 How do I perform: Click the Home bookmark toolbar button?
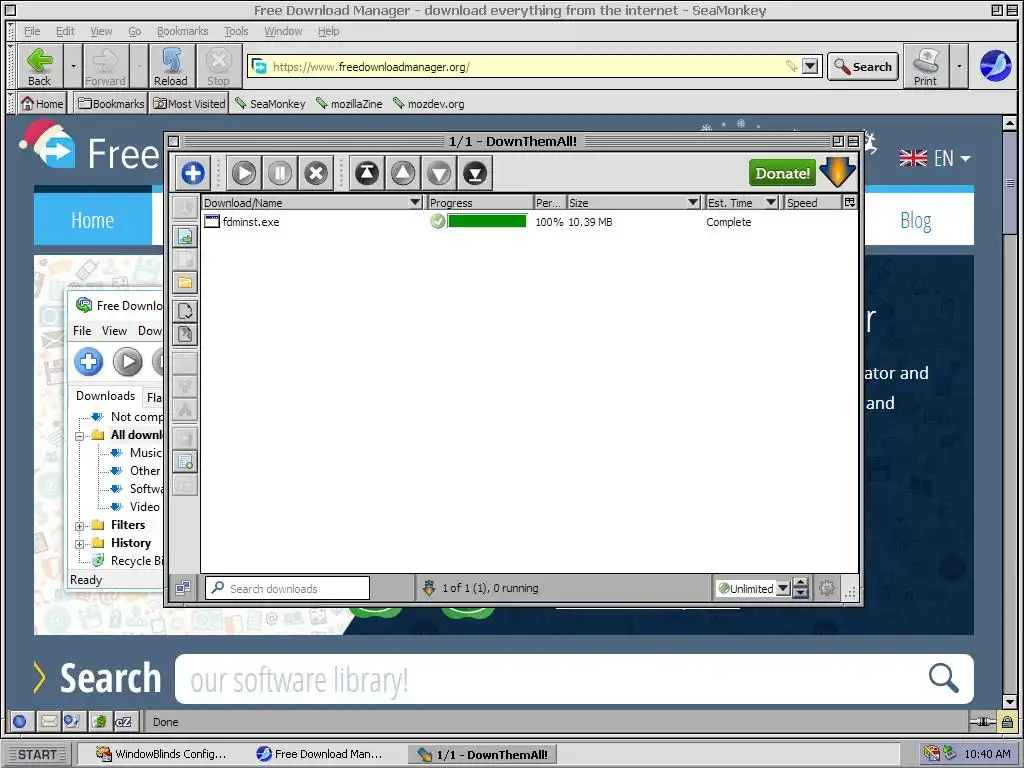(42, 103)
